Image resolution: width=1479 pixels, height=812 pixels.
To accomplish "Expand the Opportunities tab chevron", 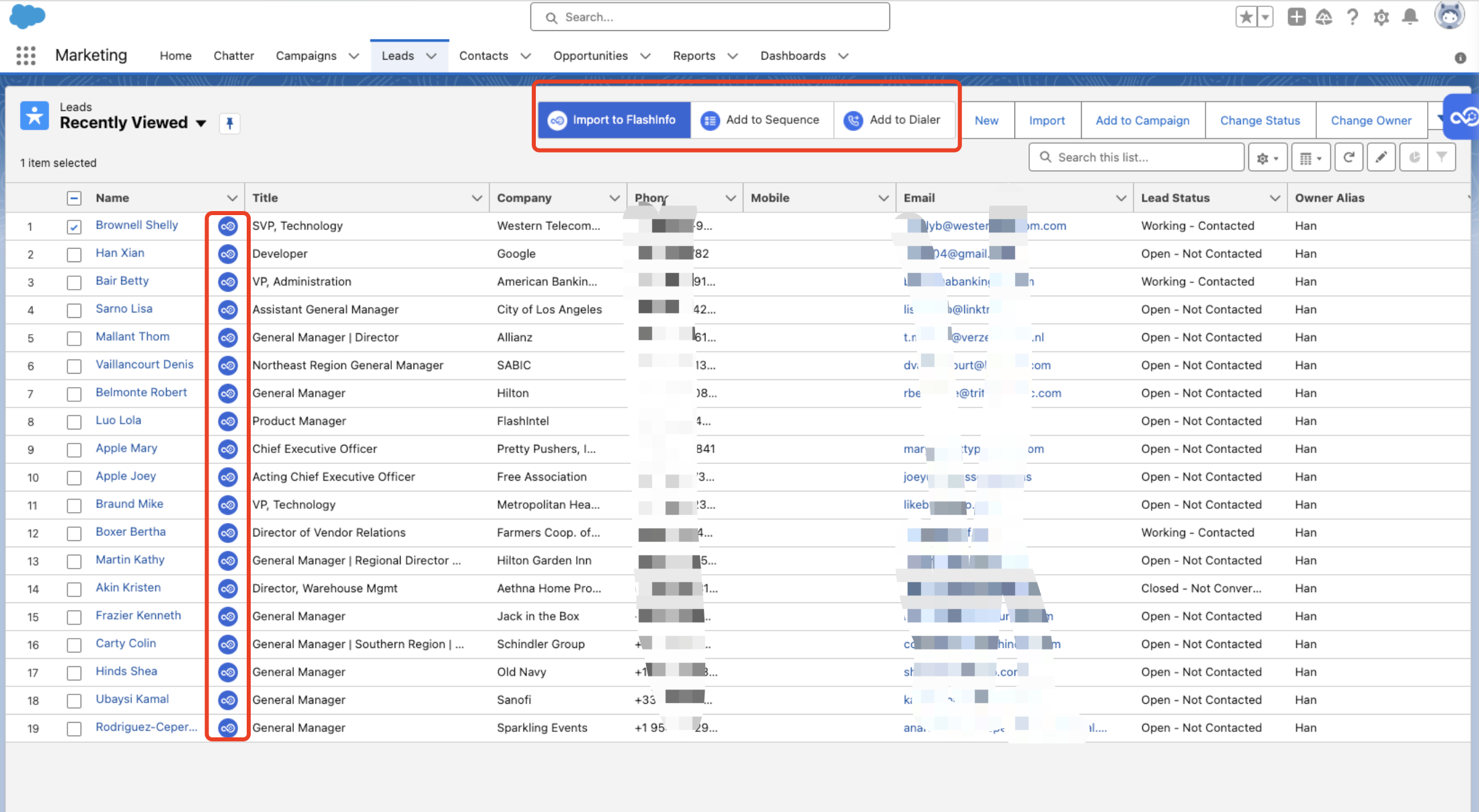I will tap(645, 56).
